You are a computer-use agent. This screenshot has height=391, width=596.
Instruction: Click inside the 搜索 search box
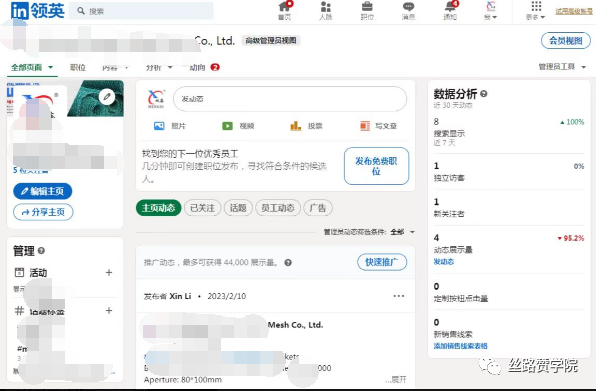(x=141, y=11)
